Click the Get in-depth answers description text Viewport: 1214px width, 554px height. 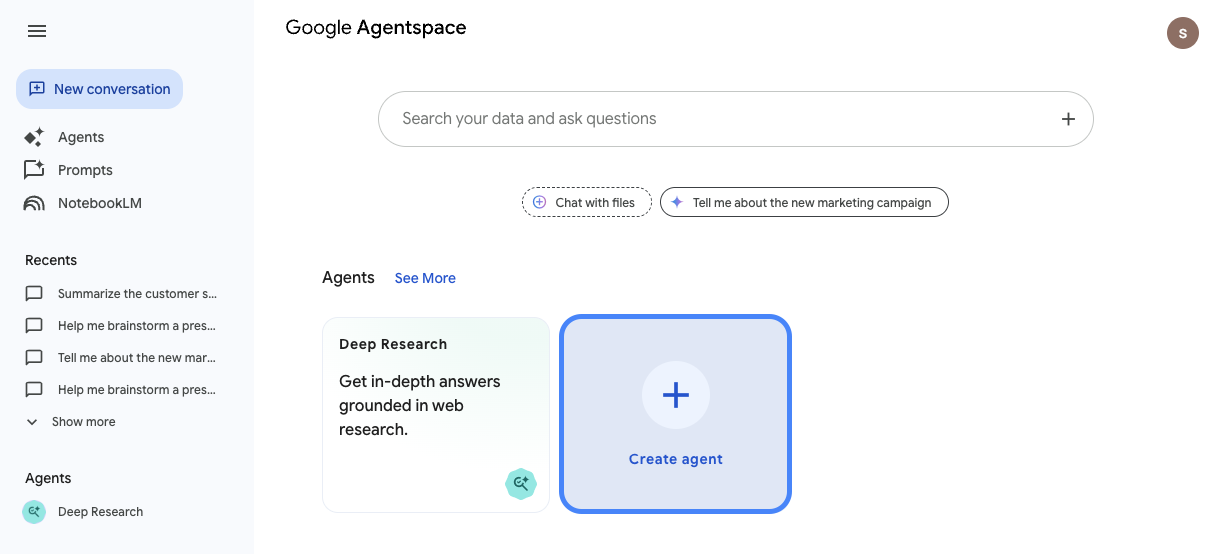pos(420,405)
